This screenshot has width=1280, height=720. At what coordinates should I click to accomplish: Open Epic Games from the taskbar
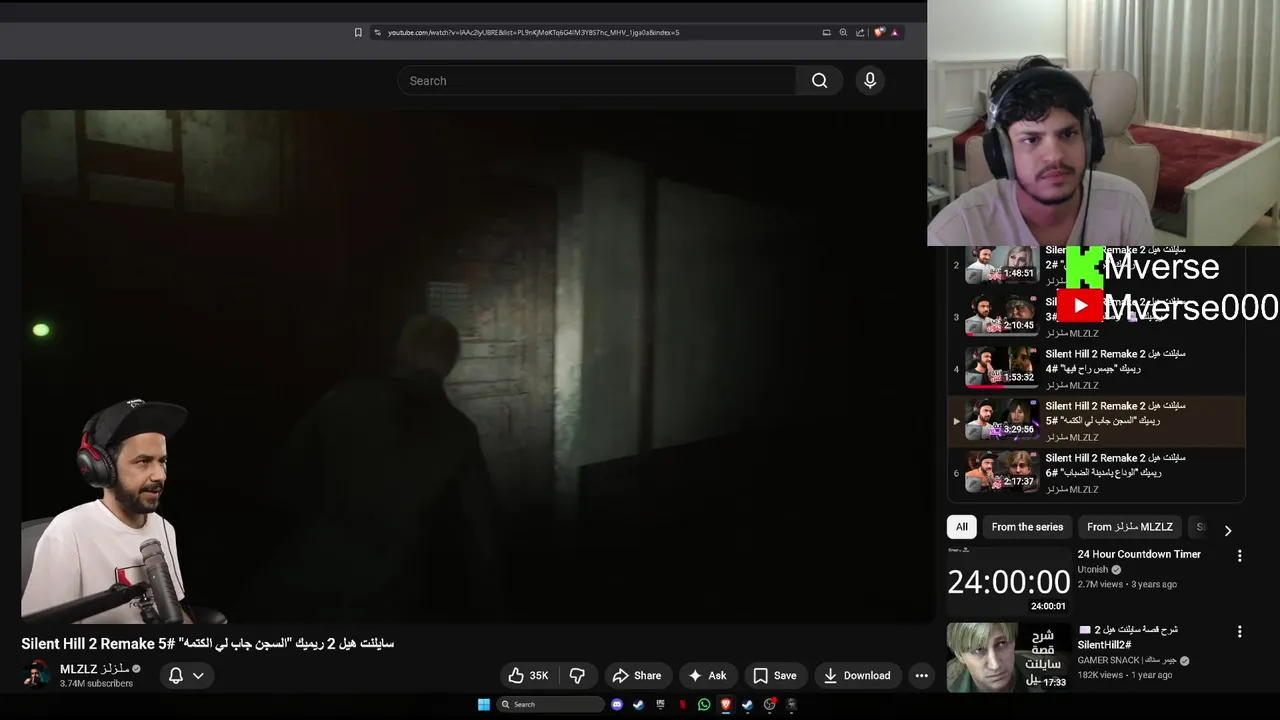point(660,704)
